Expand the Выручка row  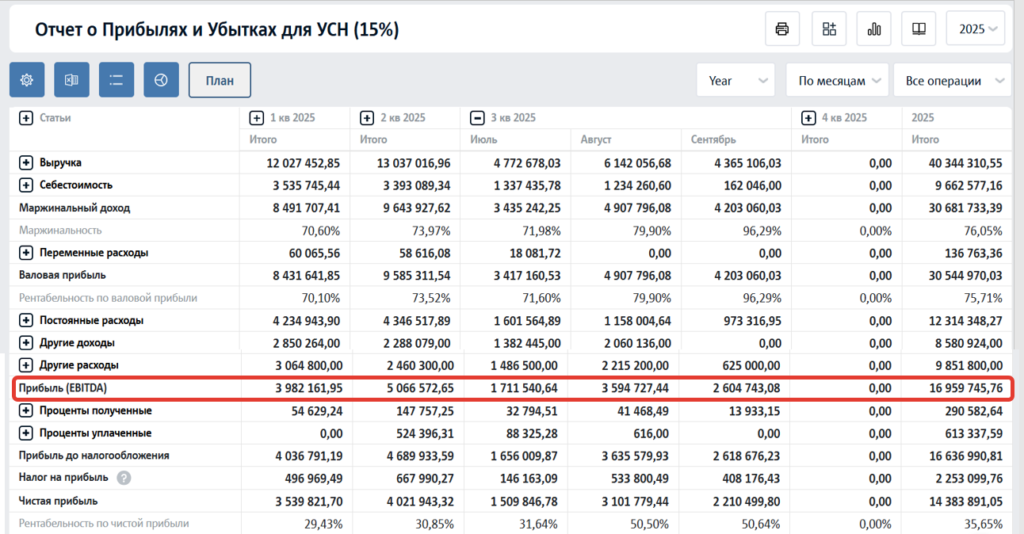(x=26, y=162)
